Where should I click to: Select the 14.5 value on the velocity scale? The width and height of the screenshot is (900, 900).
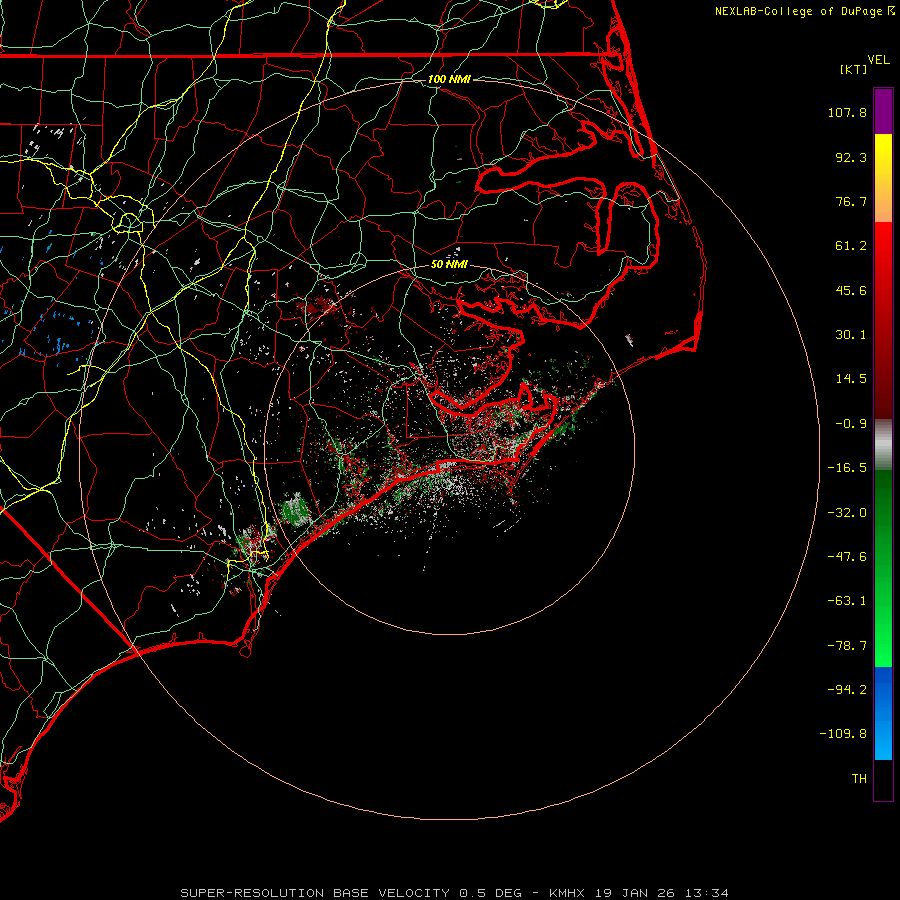[x=851, y=379]
